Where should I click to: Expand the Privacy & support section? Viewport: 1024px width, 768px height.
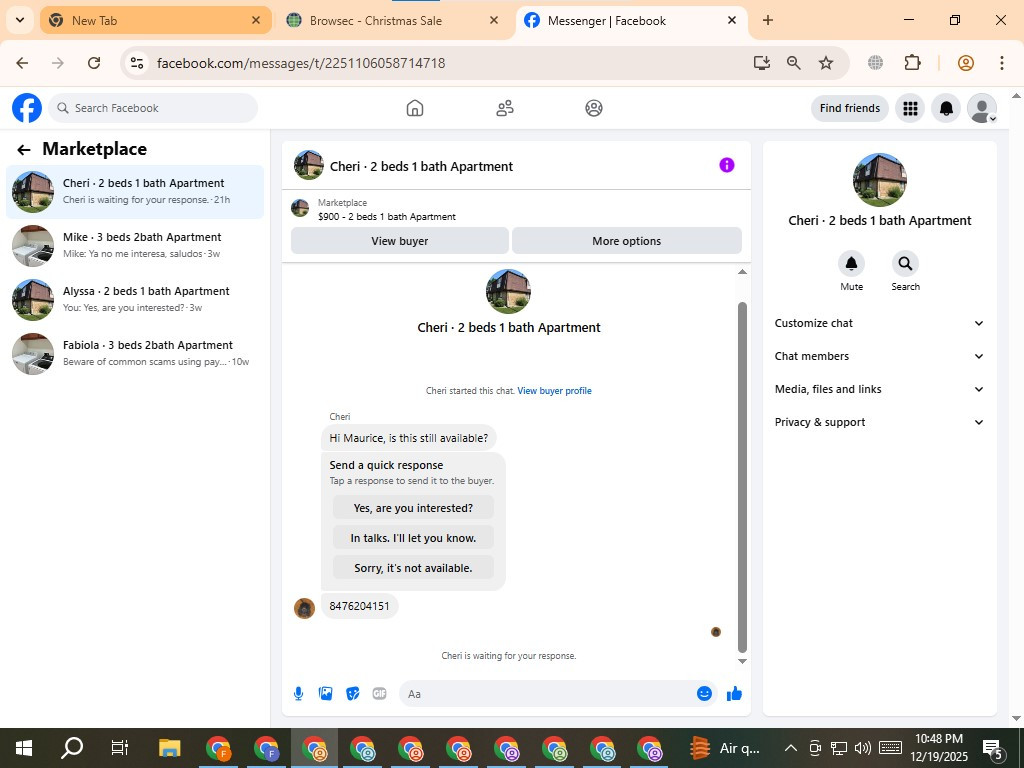tap(879, 422)
